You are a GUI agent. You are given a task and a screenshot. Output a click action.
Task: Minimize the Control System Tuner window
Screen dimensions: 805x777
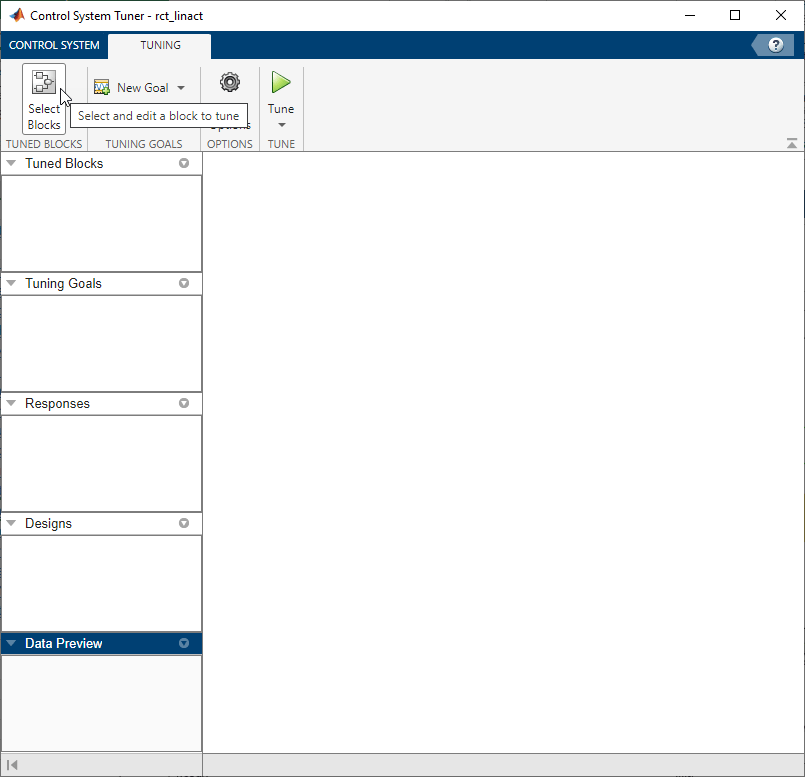click(689, 15)
